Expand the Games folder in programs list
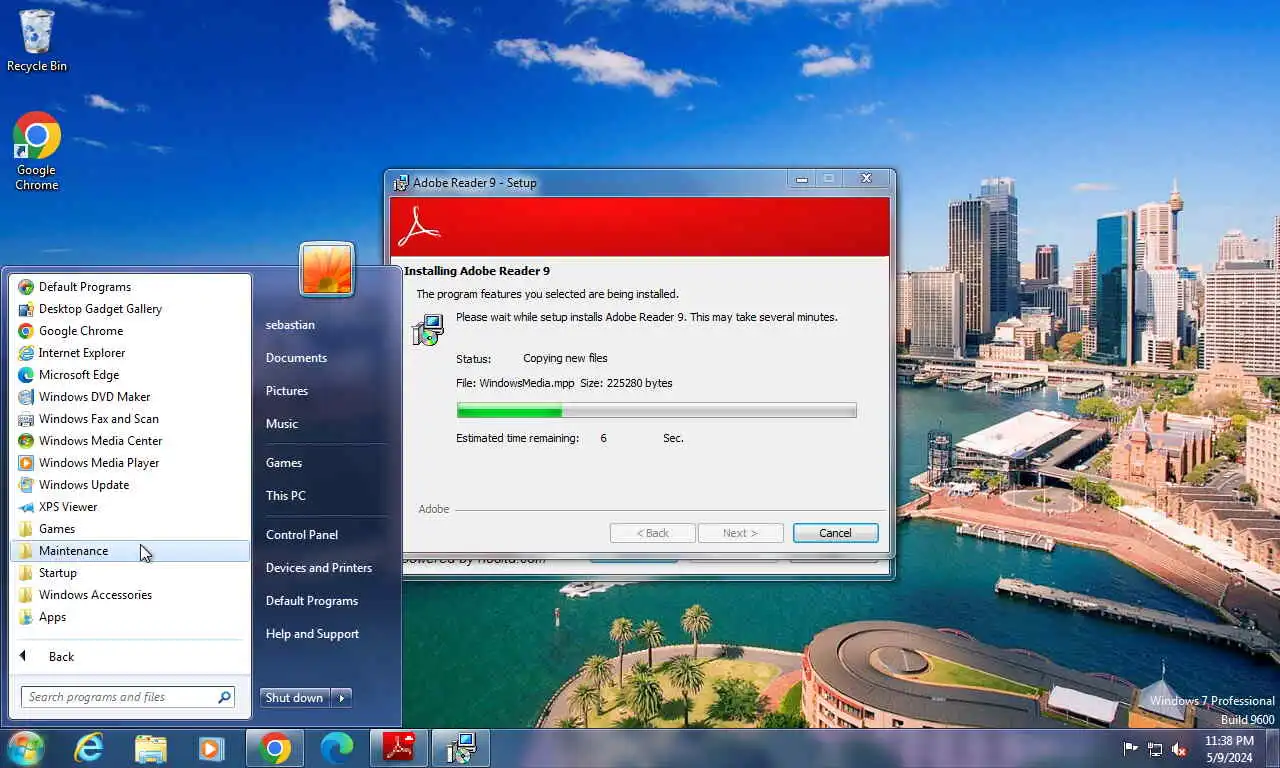Screen dimensions: 1280x768 130,529
